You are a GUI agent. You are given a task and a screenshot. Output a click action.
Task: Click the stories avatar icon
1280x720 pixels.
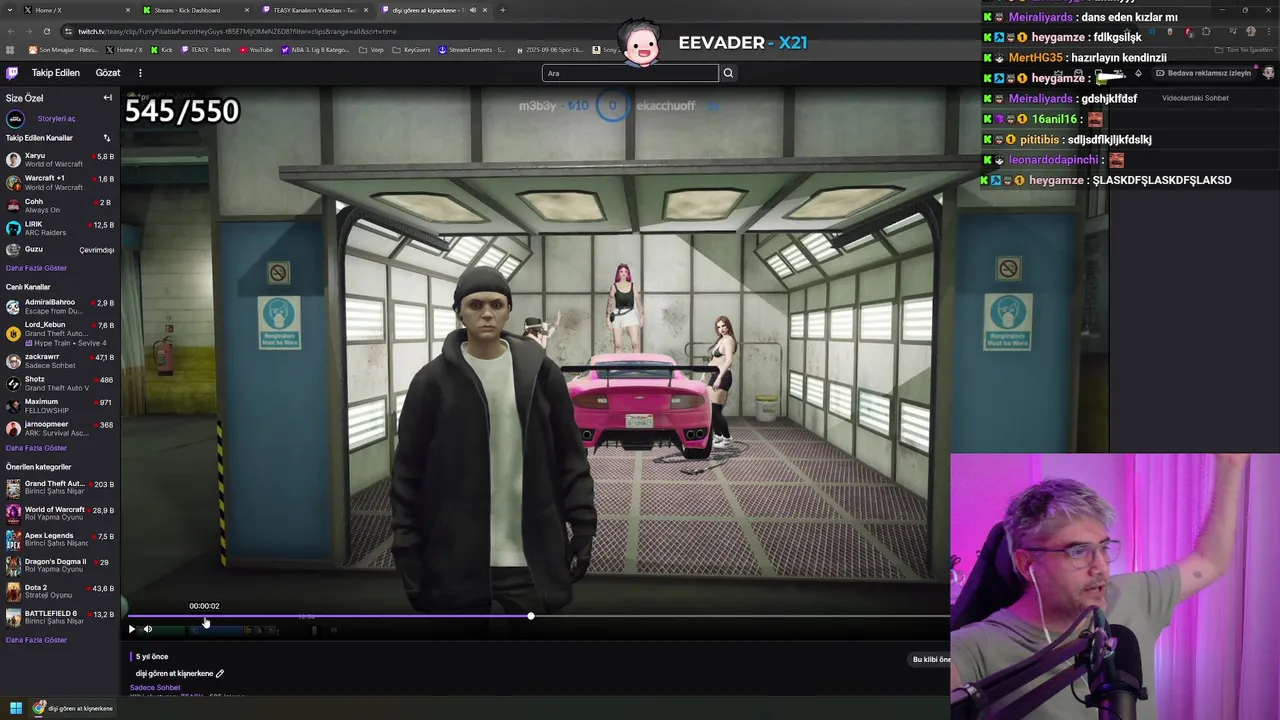coord(15,119)
